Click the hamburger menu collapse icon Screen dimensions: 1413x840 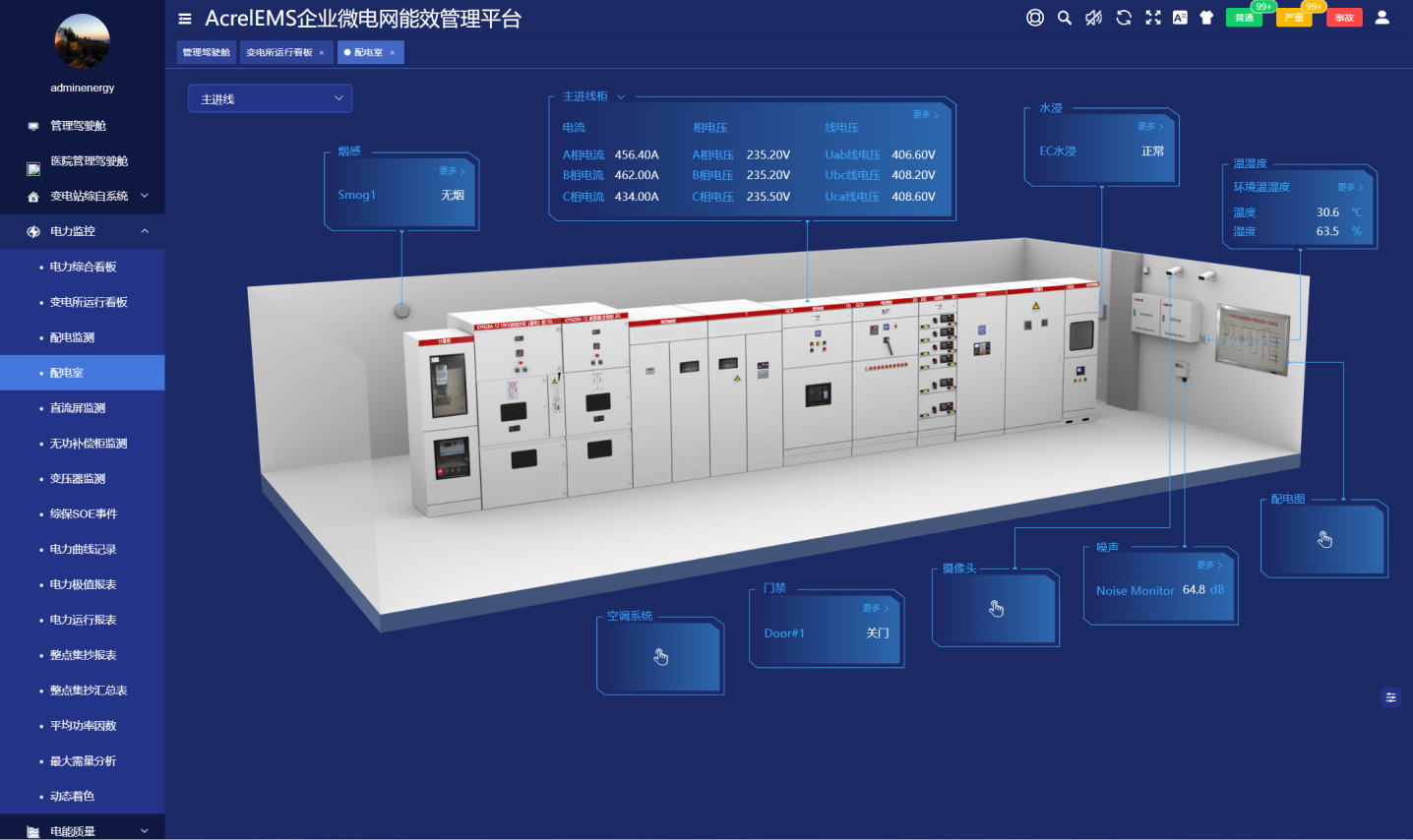tap(184, 19)
